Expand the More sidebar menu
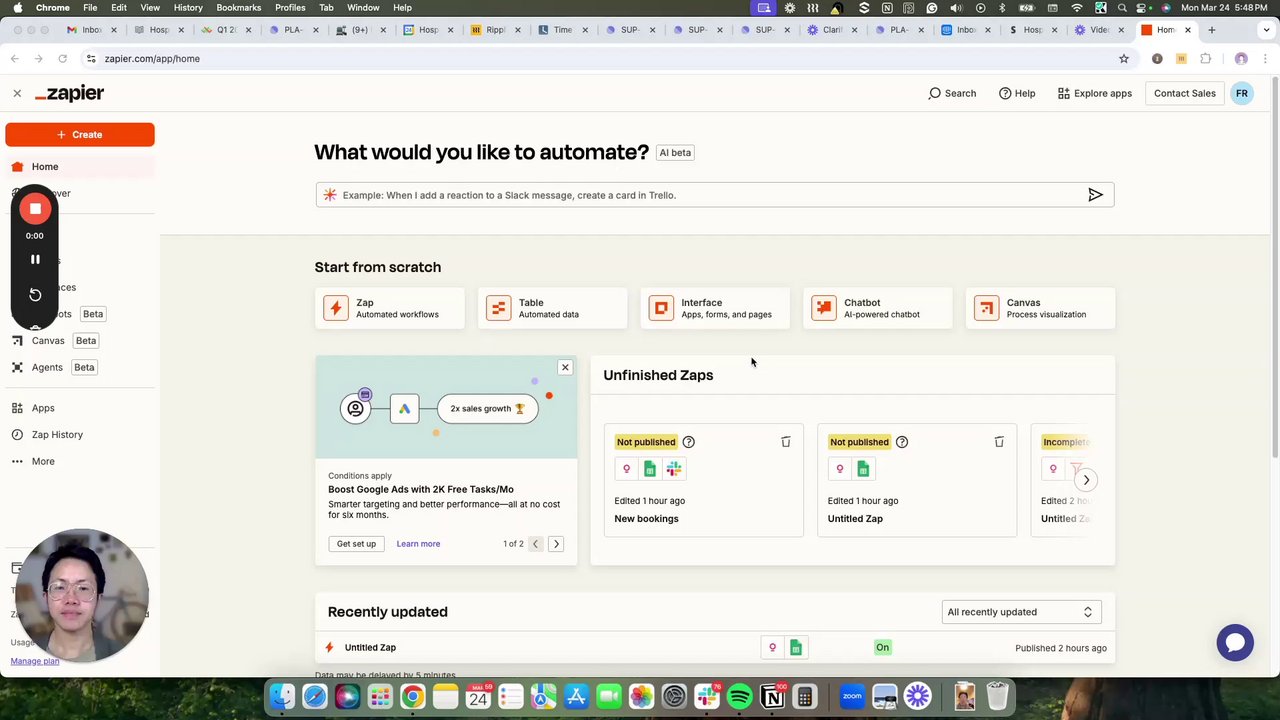This screenshot has width=1280, height=720. pyautogui.click(x=43, y=461)
